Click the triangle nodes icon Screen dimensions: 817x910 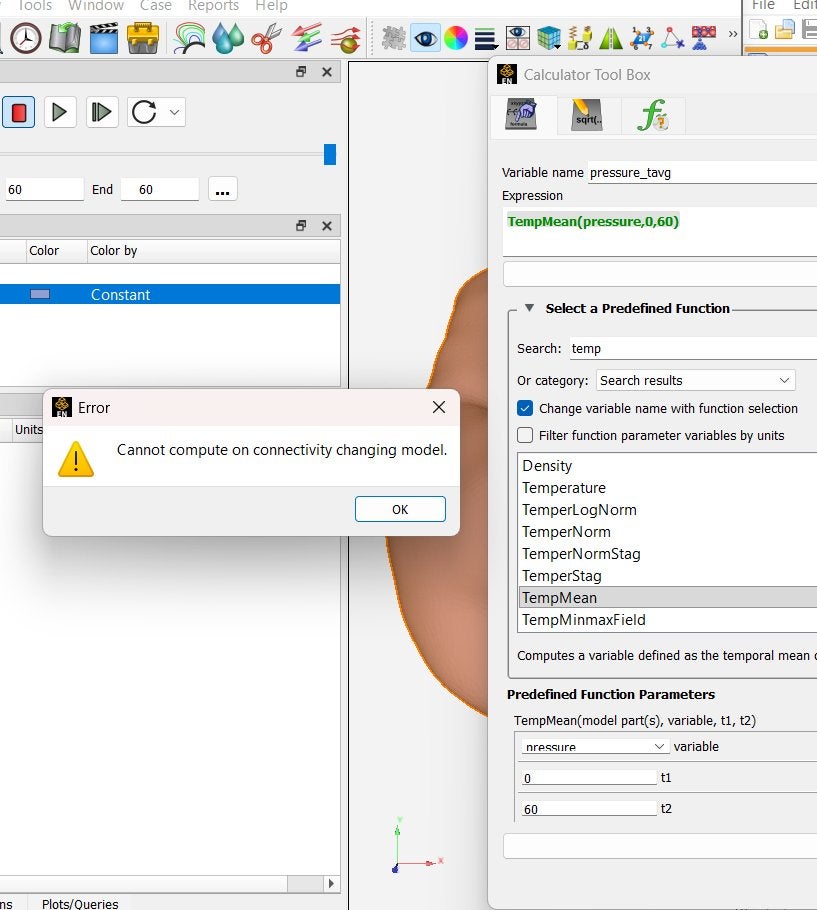click(673, 38)
